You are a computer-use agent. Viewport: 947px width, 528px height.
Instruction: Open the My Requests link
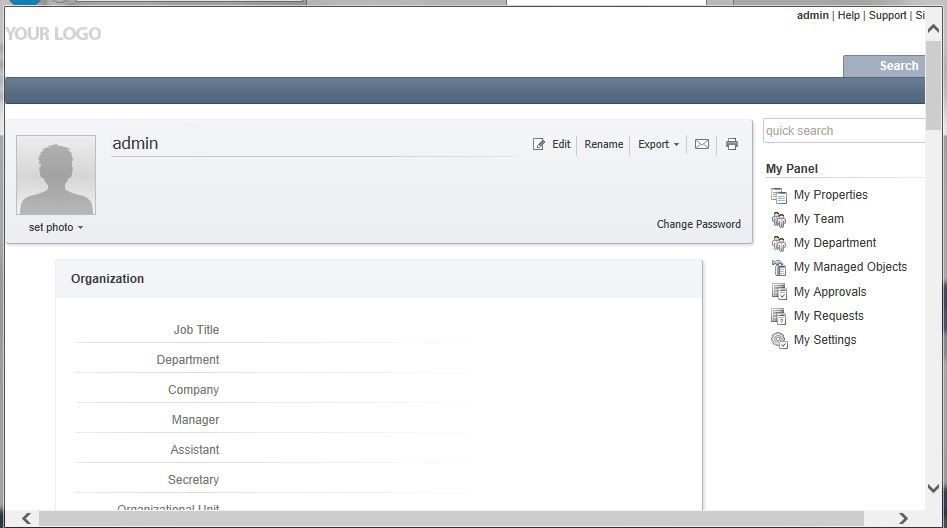829,316
